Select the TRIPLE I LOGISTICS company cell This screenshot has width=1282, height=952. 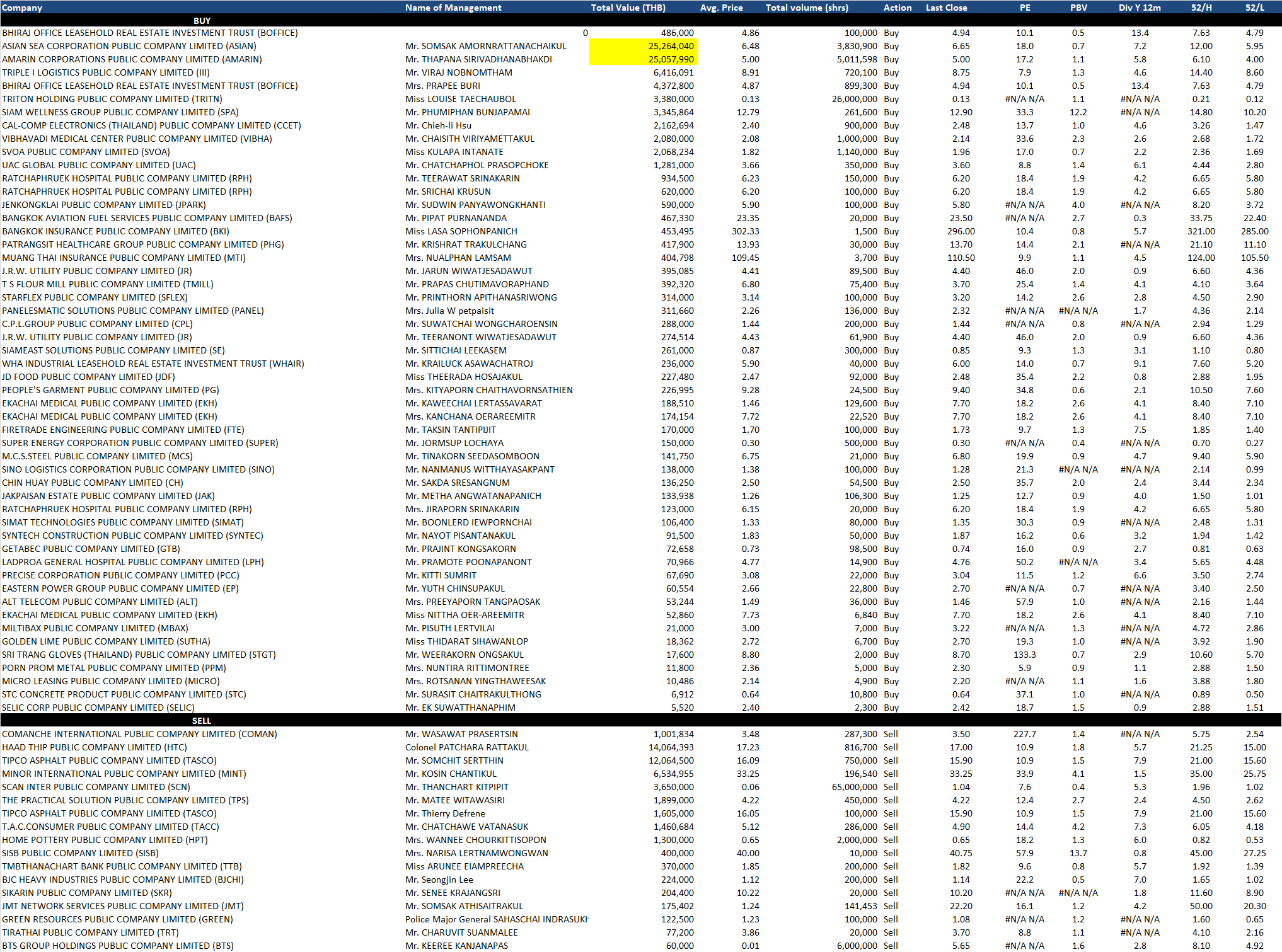tap(106, 72)
